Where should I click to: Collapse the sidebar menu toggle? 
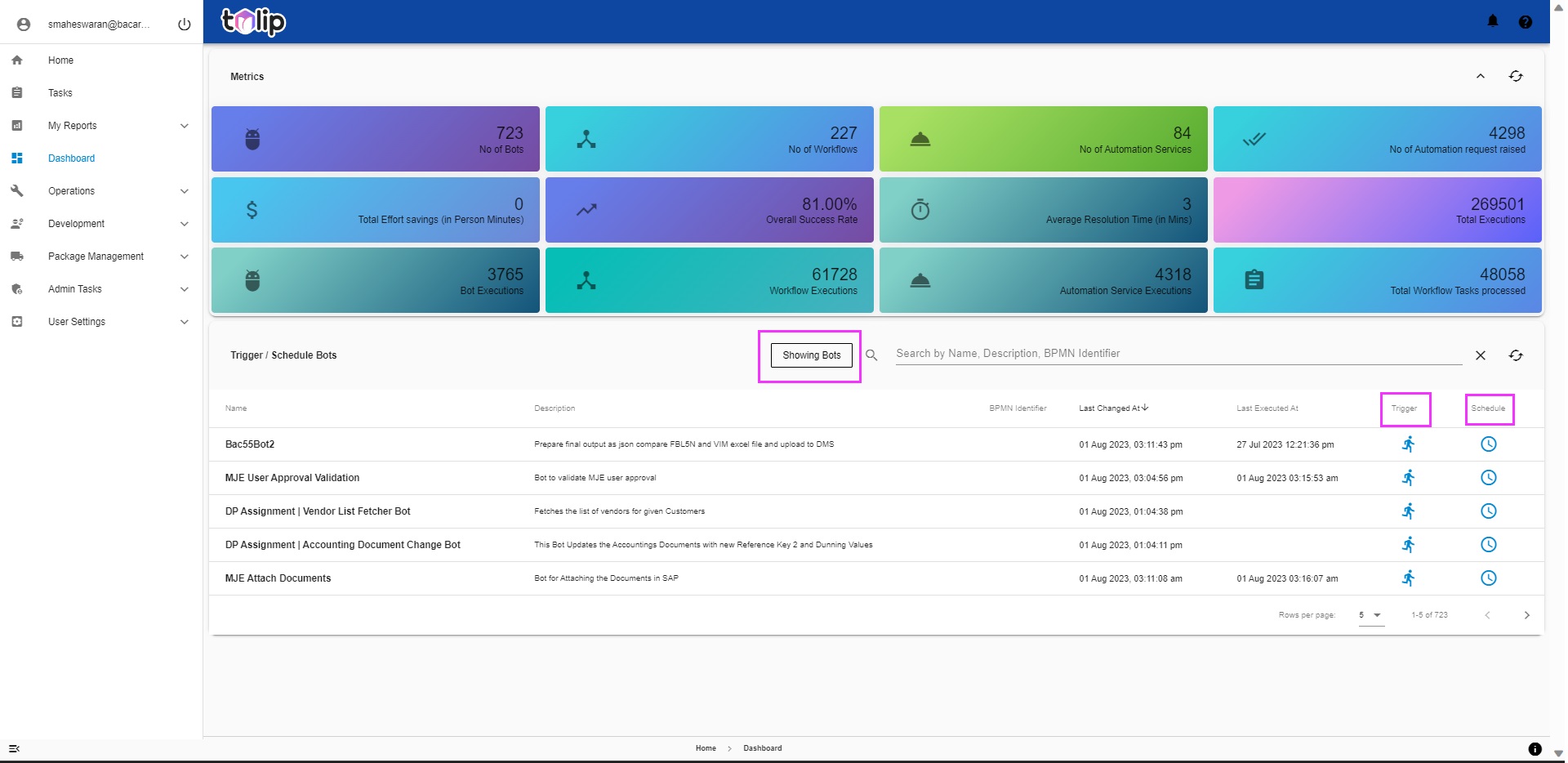pyautogui.click(x=14, y=748)
